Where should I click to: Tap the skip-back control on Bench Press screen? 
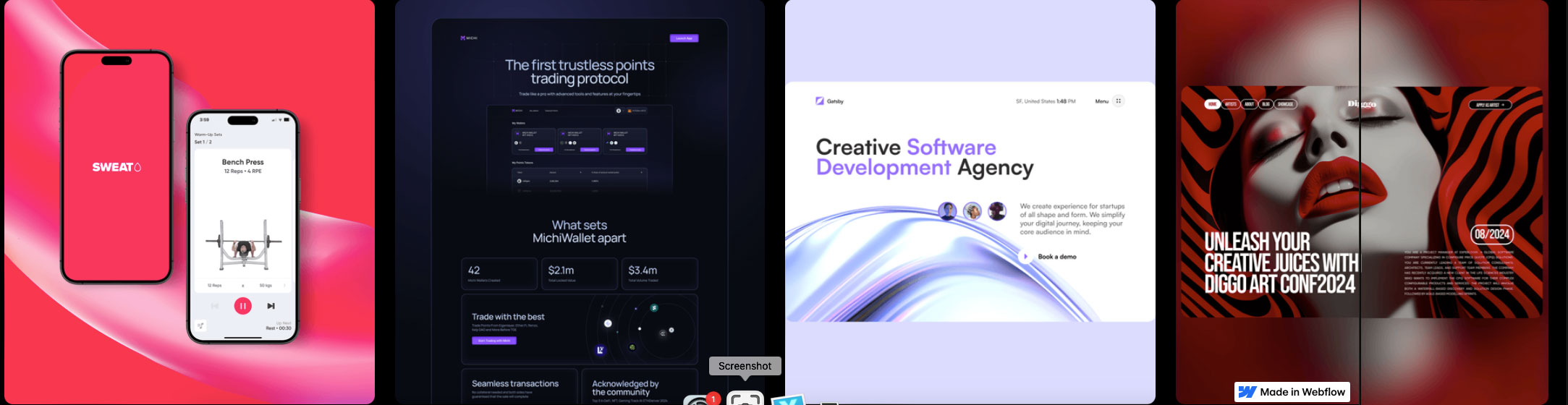pos(215,306)
